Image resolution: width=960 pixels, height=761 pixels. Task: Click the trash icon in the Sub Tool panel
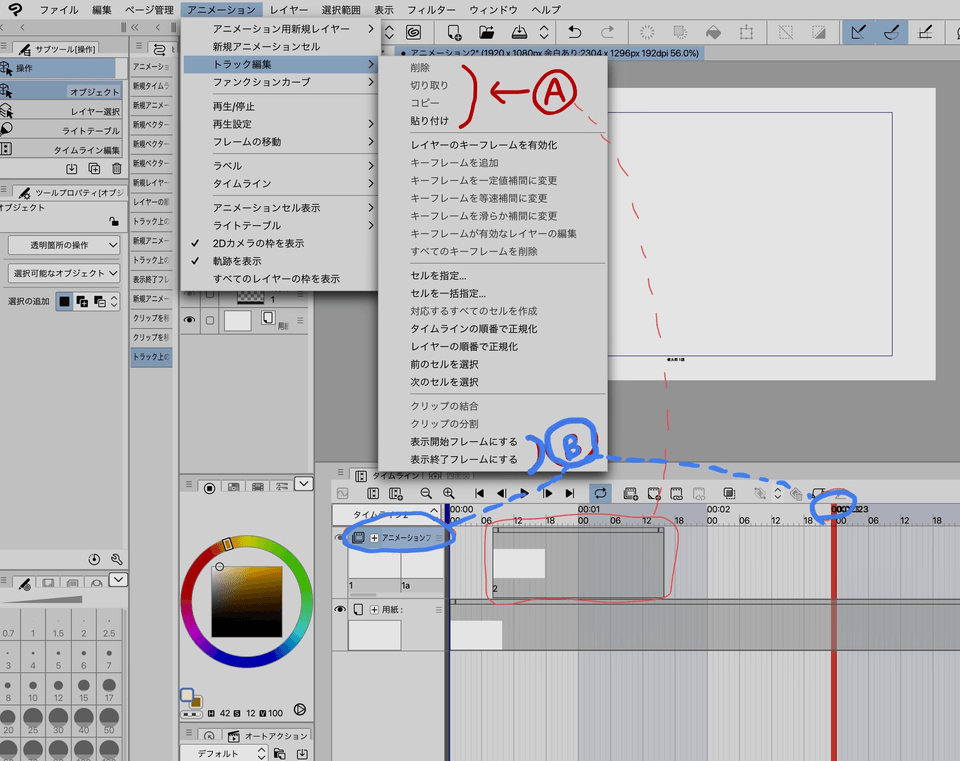[x=116, y=169]
